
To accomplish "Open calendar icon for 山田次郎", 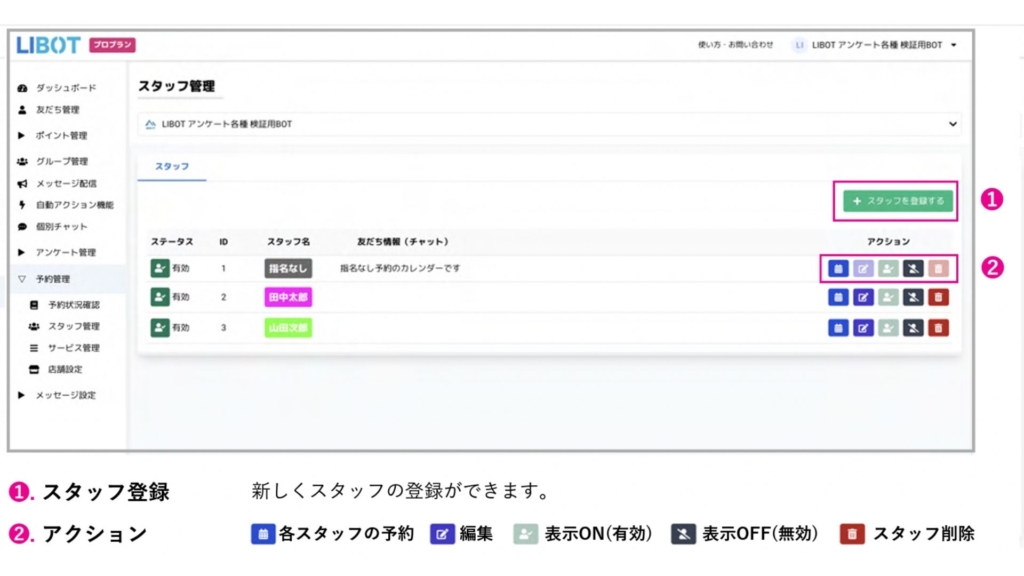I will [838, 328].
